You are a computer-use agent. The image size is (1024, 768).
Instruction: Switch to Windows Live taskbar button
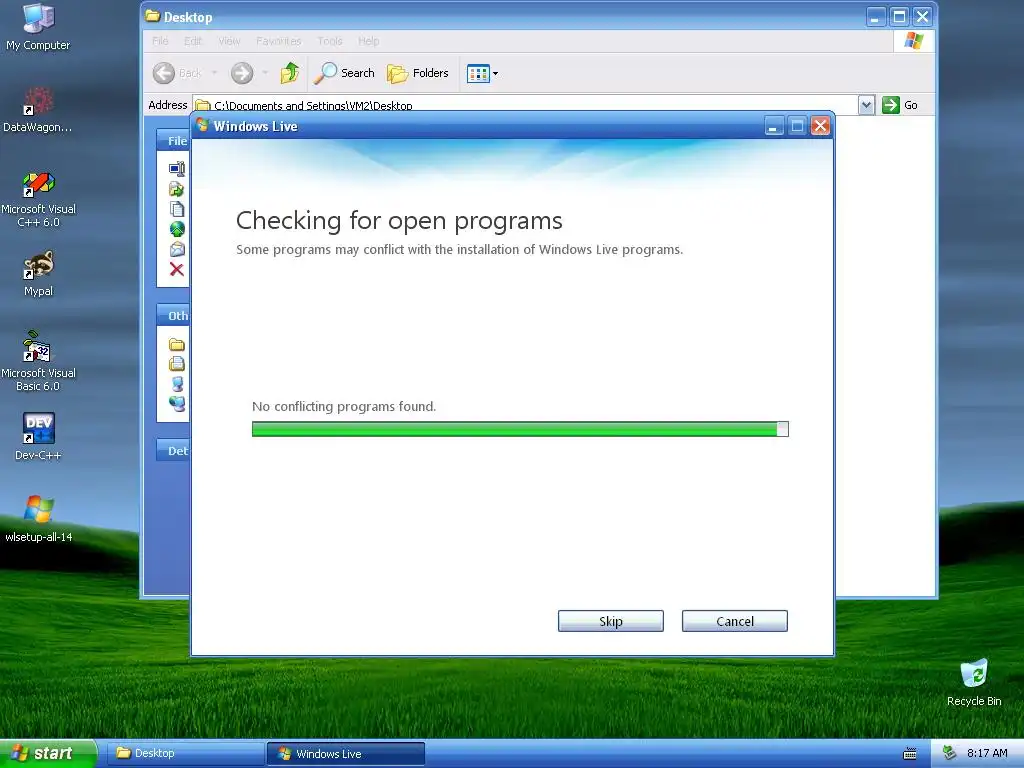click(x=346, y=754)
